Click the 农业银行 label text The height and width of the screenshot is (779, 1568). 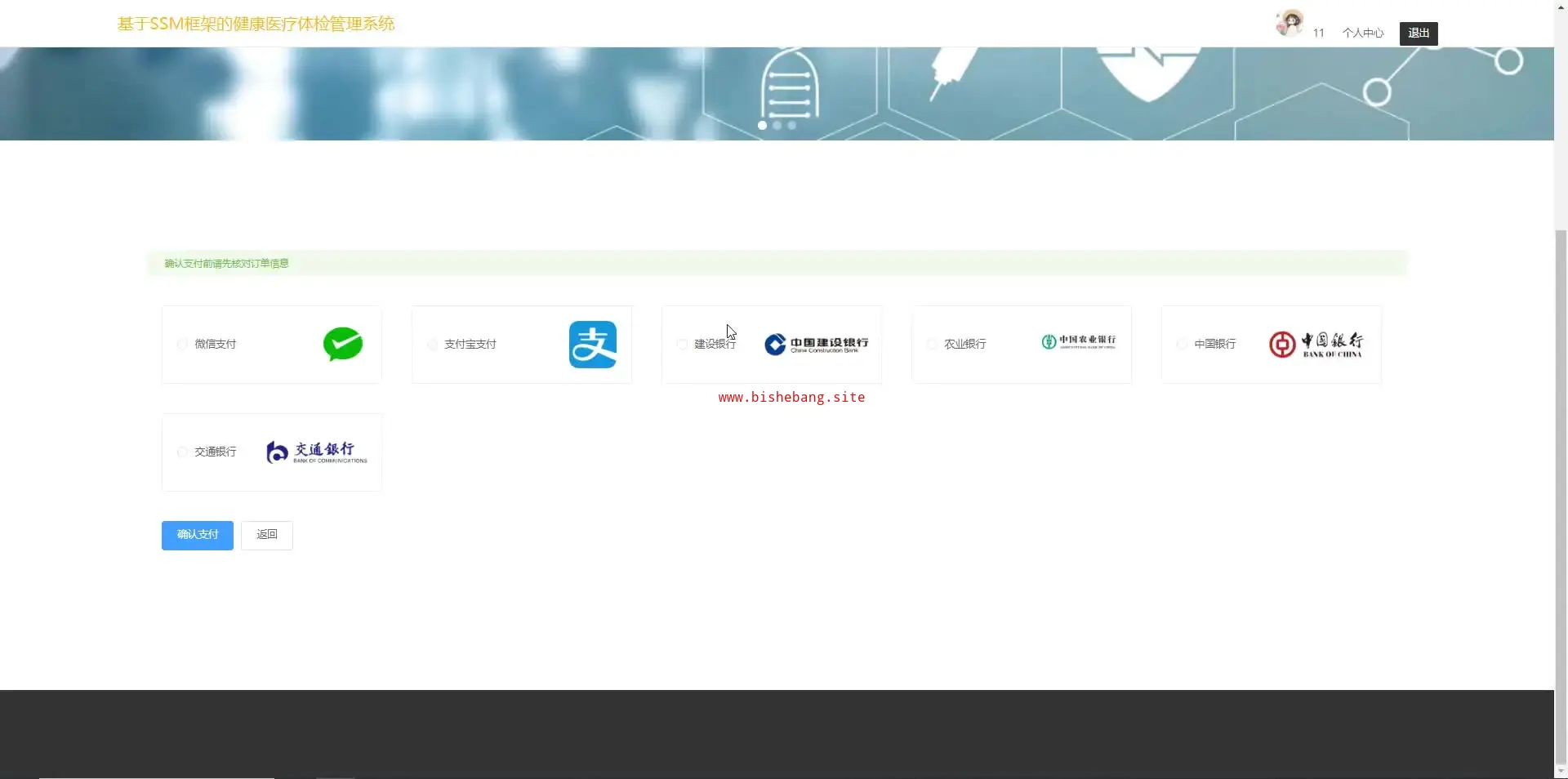965,344
